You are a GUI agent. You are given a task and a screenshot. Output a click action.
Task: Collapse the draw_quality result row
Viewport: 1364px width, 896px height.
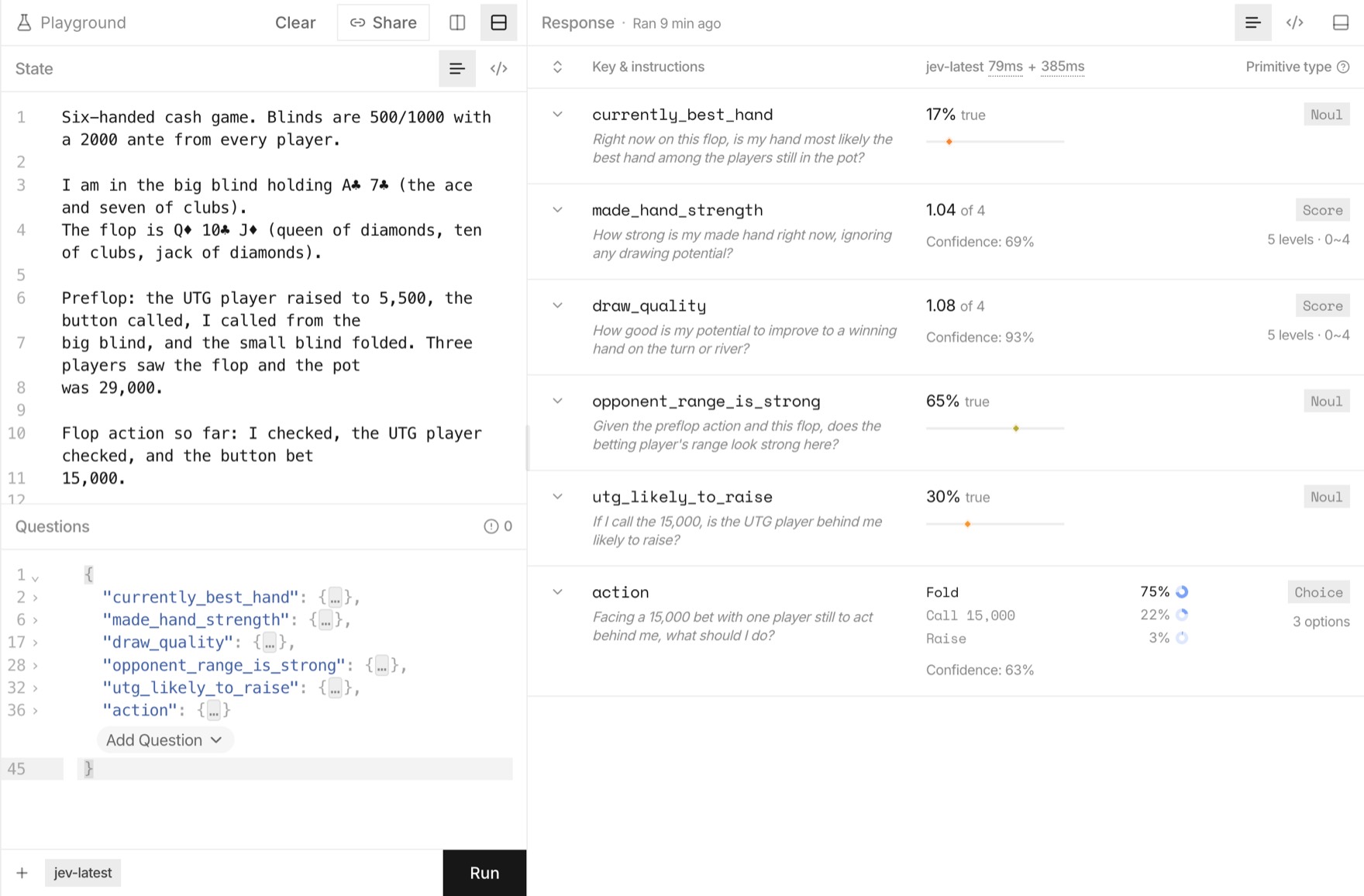[x=557, y=305]
